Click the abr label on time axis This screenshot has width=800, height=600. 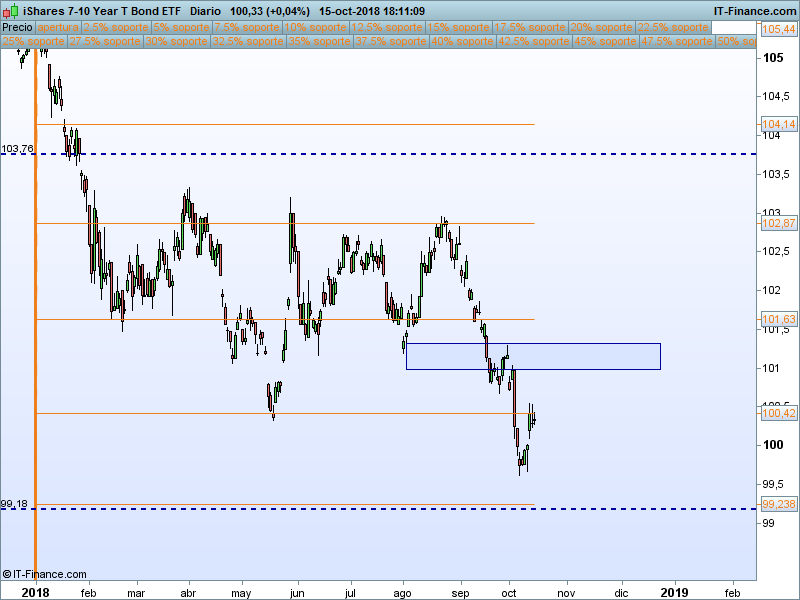188,593
